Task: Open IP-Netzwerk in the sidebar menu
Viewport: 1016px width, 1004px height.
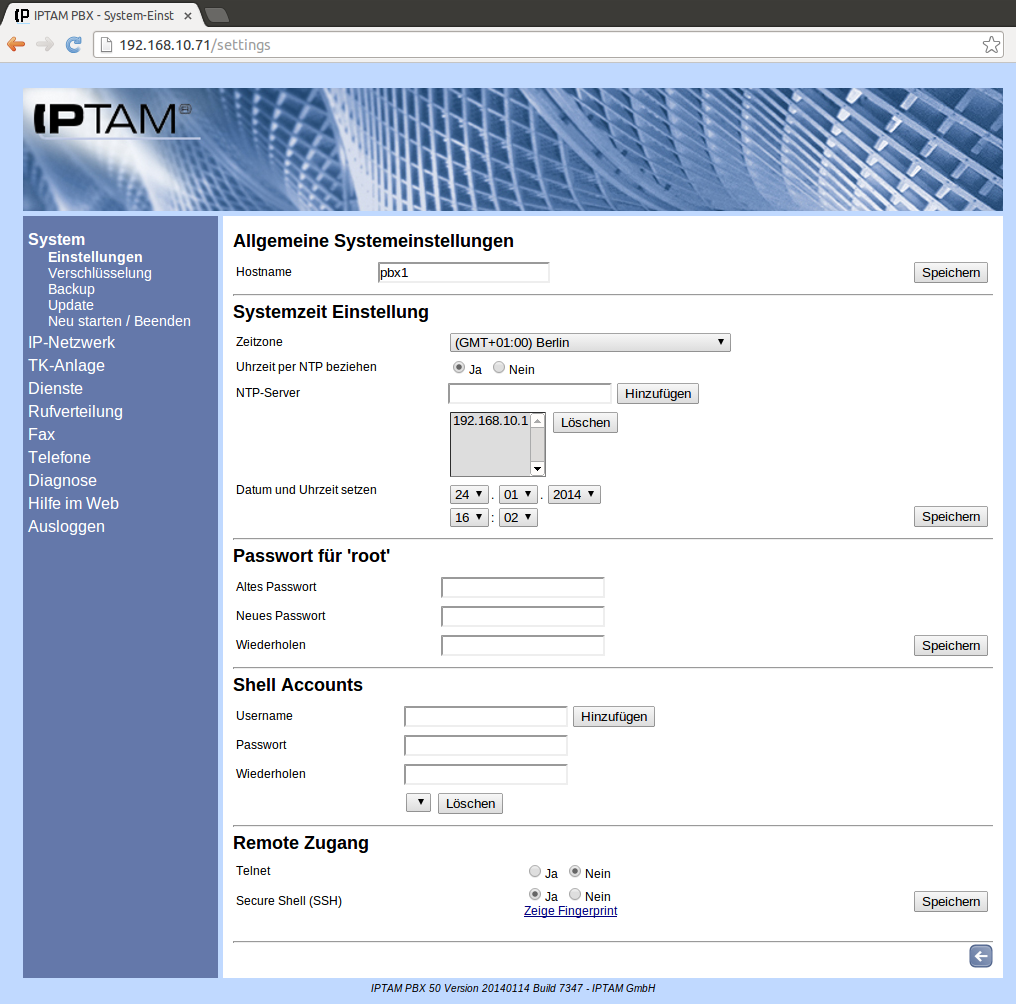Action: [x=71, y=342]
